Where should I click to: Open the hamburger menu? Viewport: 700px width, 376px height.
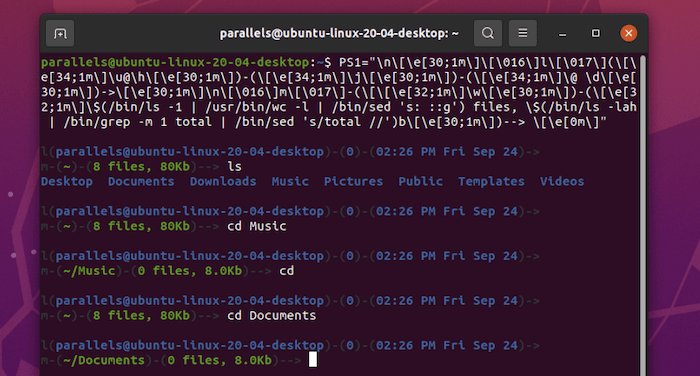pos(523,33)
